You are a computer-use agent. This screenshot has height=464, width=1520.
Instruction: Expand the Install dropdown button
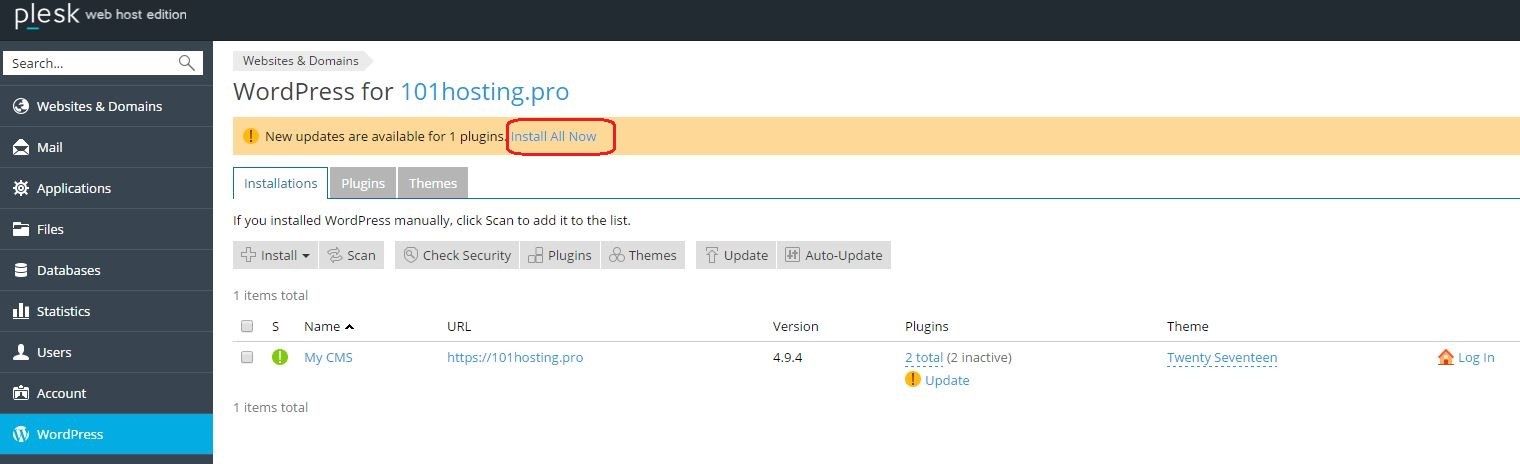pos(275,255)
